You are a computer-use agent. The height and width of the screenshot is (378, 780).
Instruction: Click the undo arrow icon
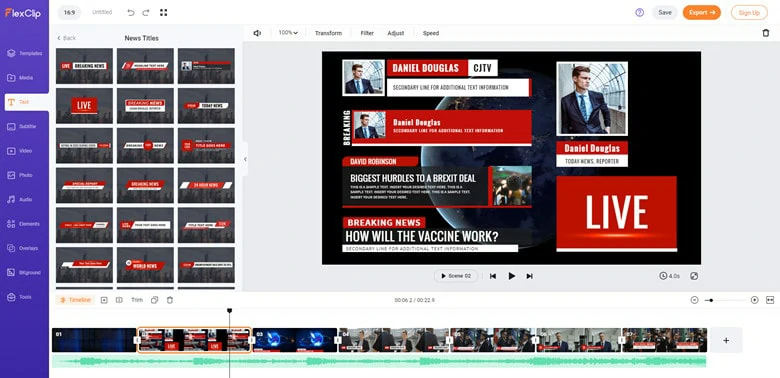tap(131, 12)
